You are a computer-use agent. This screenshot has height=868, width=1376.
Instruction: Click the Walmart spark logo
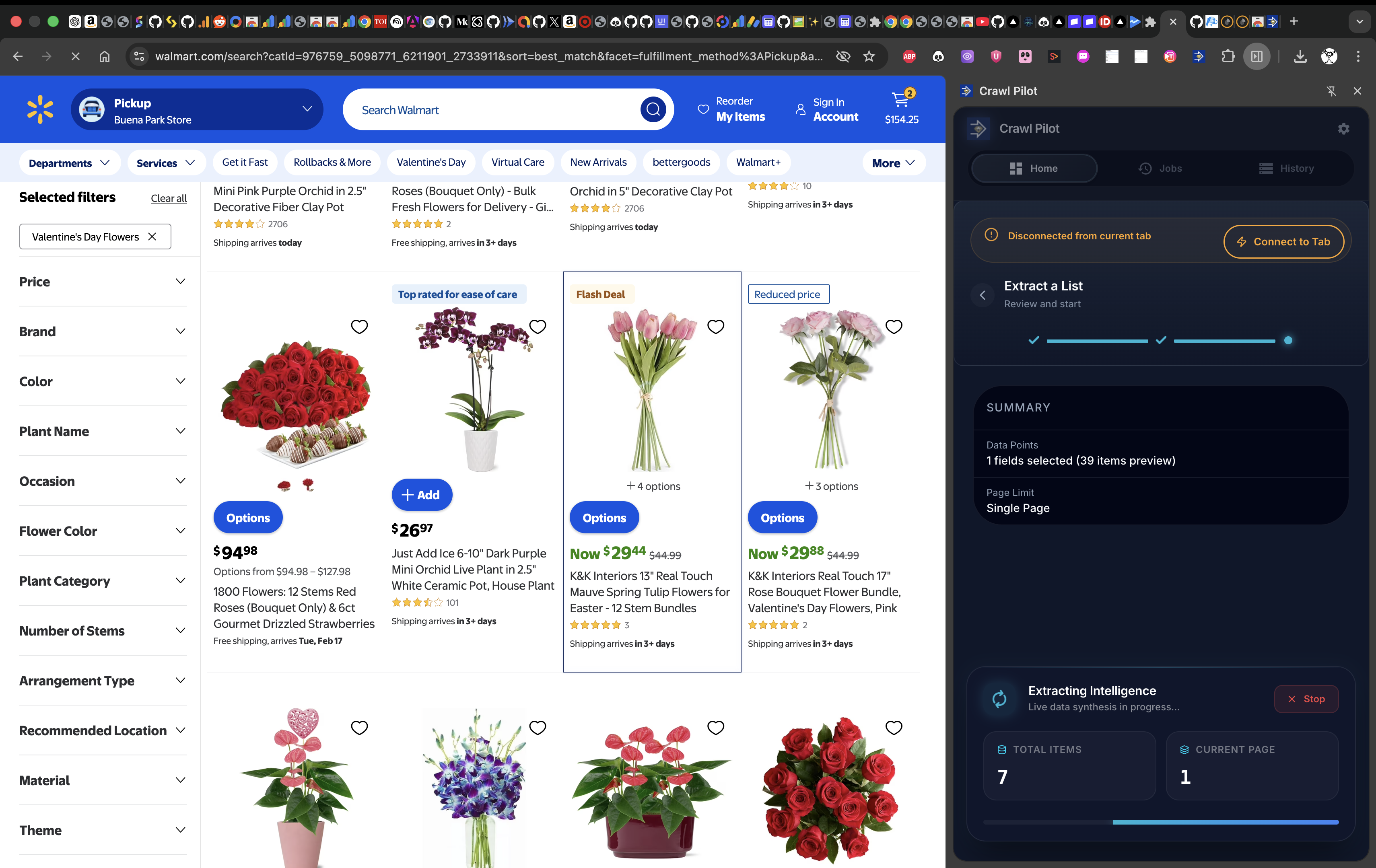click(40, 109)
